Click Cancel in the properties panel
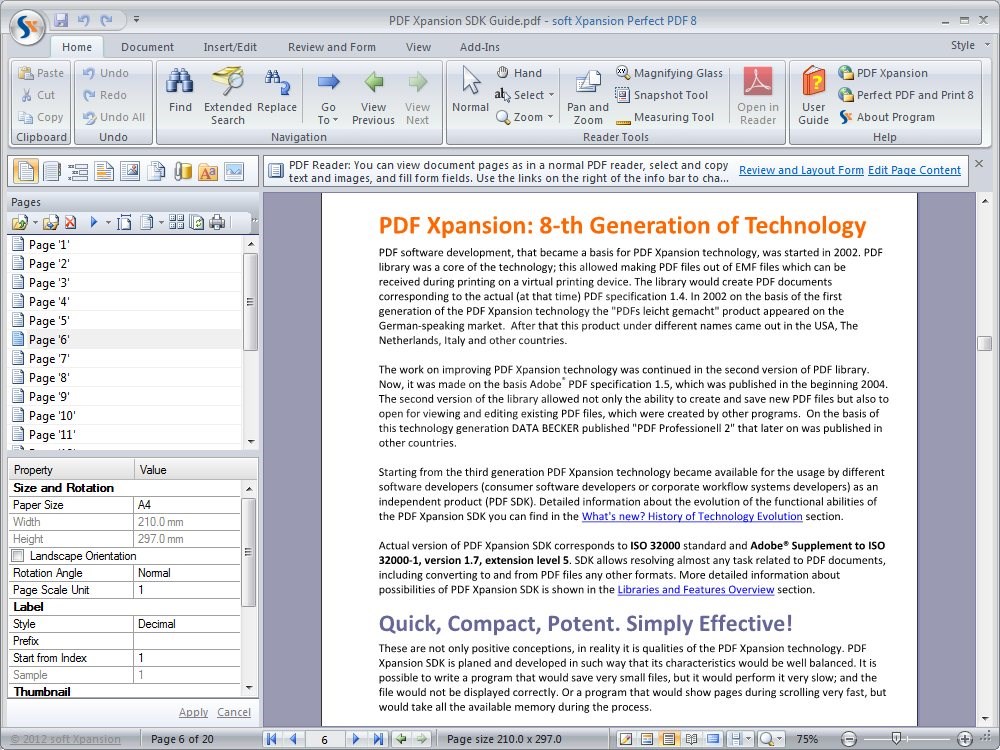This screenshot has height=750, width=1000. point(233,712)
